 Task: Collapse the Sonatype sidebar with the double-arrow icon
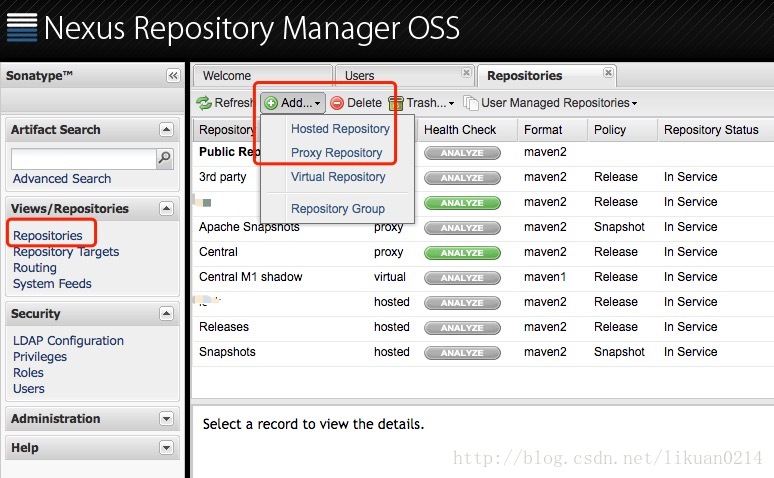[173, 76]
